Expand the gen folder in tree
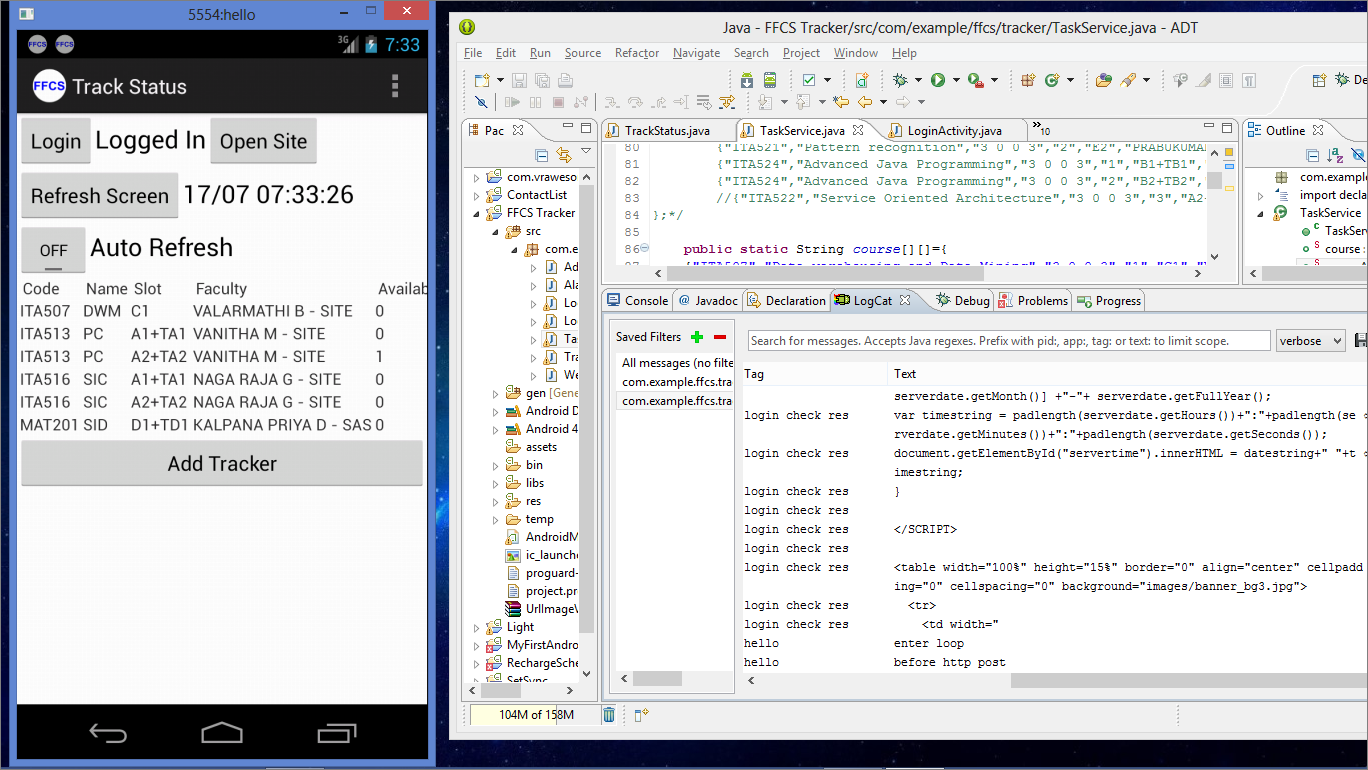The width and height of the screenshot is (1368, 770). click(x=495, y=393)
